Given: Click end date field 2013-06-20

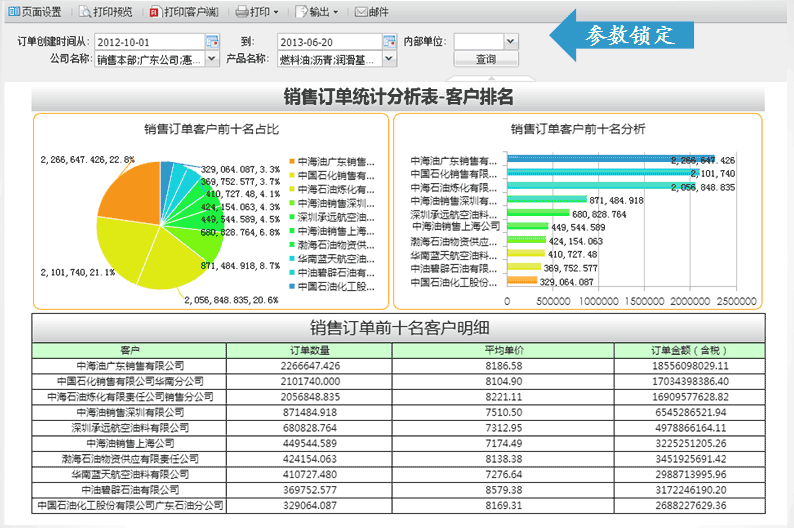Looking at the screenshot, I should (x=329, y=42).
